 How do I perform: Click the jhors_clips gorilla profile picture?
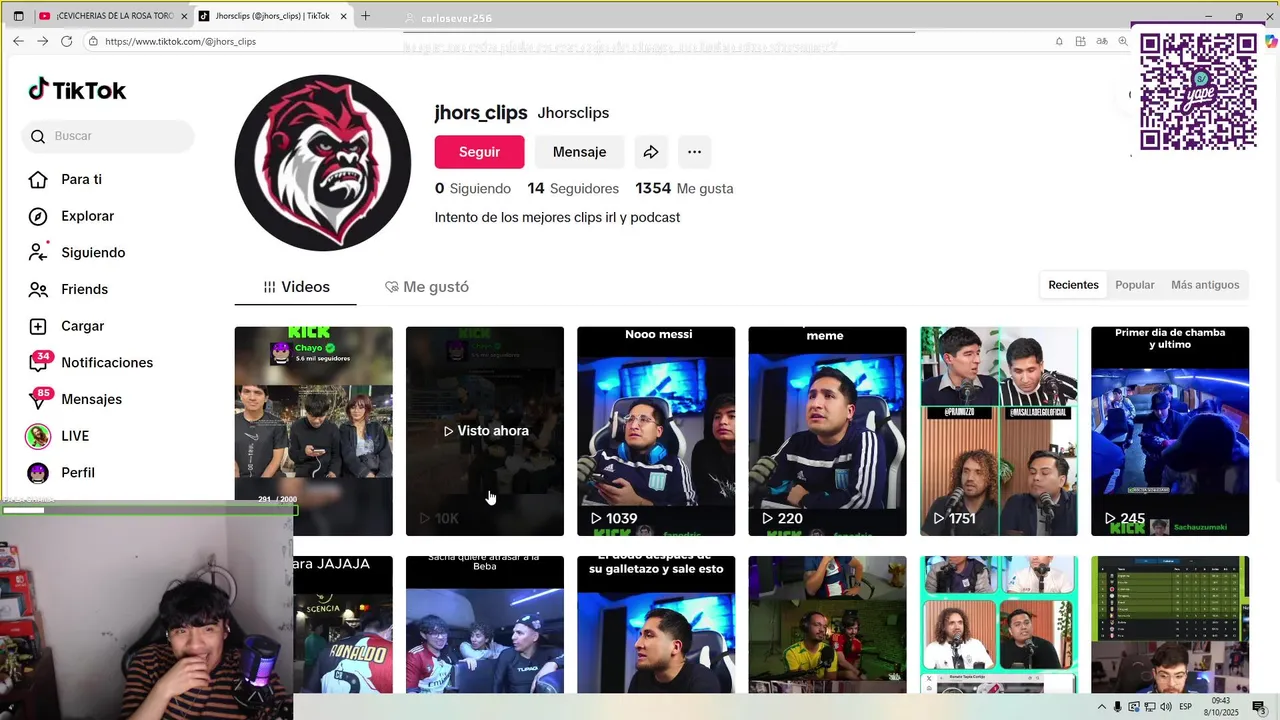point(322,163)
